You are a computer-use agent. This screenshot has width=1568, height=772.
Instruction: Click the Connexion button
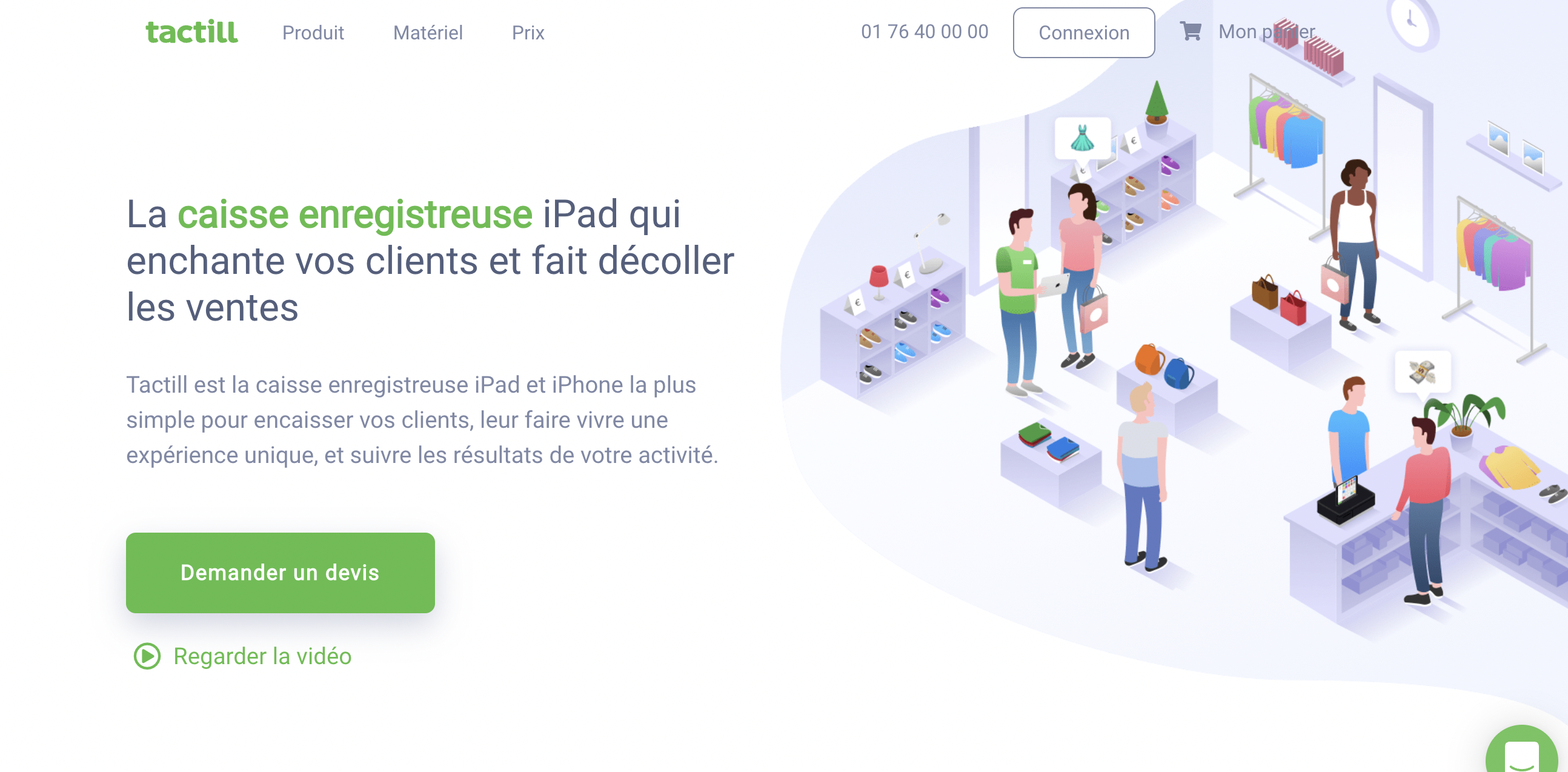coord(1084,33)
